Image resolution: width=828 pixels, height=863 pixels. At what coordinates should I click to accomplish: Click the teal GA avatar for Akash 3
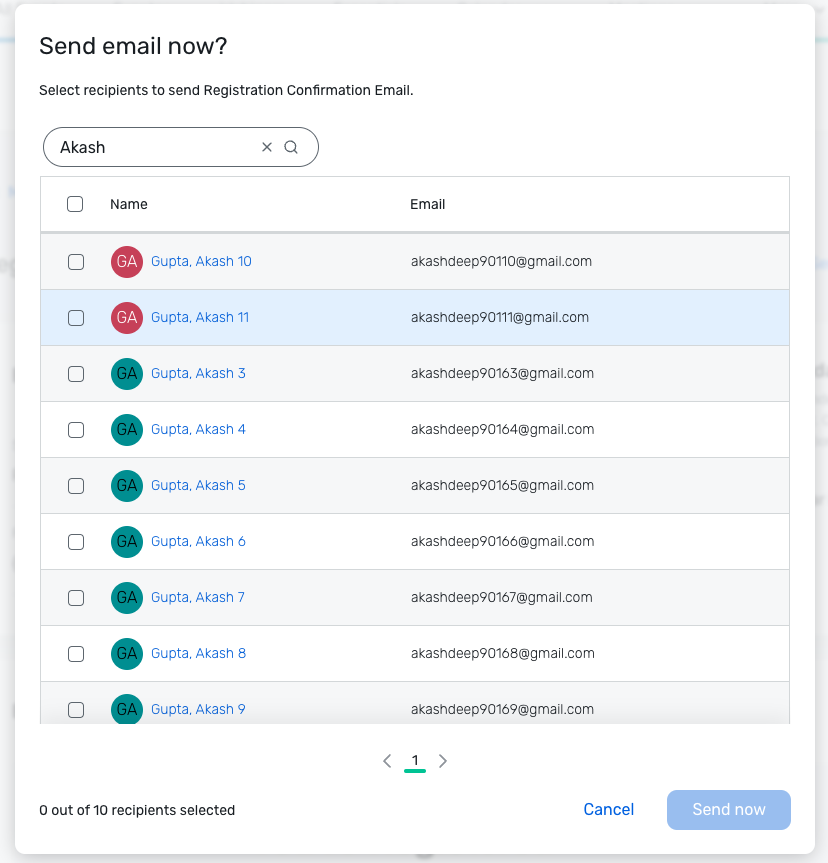[127, 374]
